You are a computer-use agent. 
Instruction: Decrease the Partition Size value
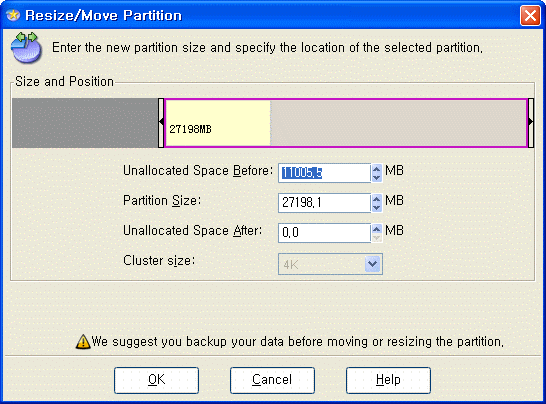(x=376, y=208)
